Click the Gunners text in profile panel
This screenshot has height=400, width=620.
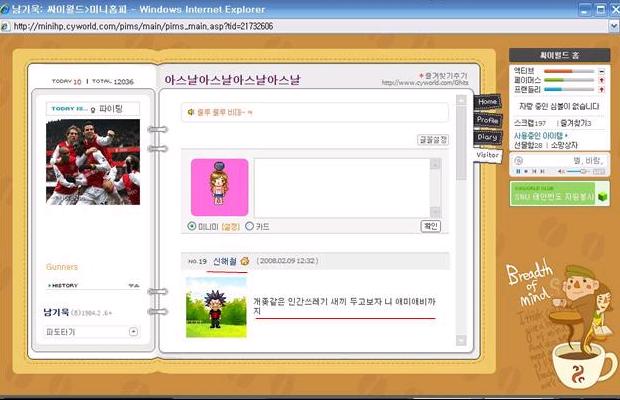pos(62,267)
